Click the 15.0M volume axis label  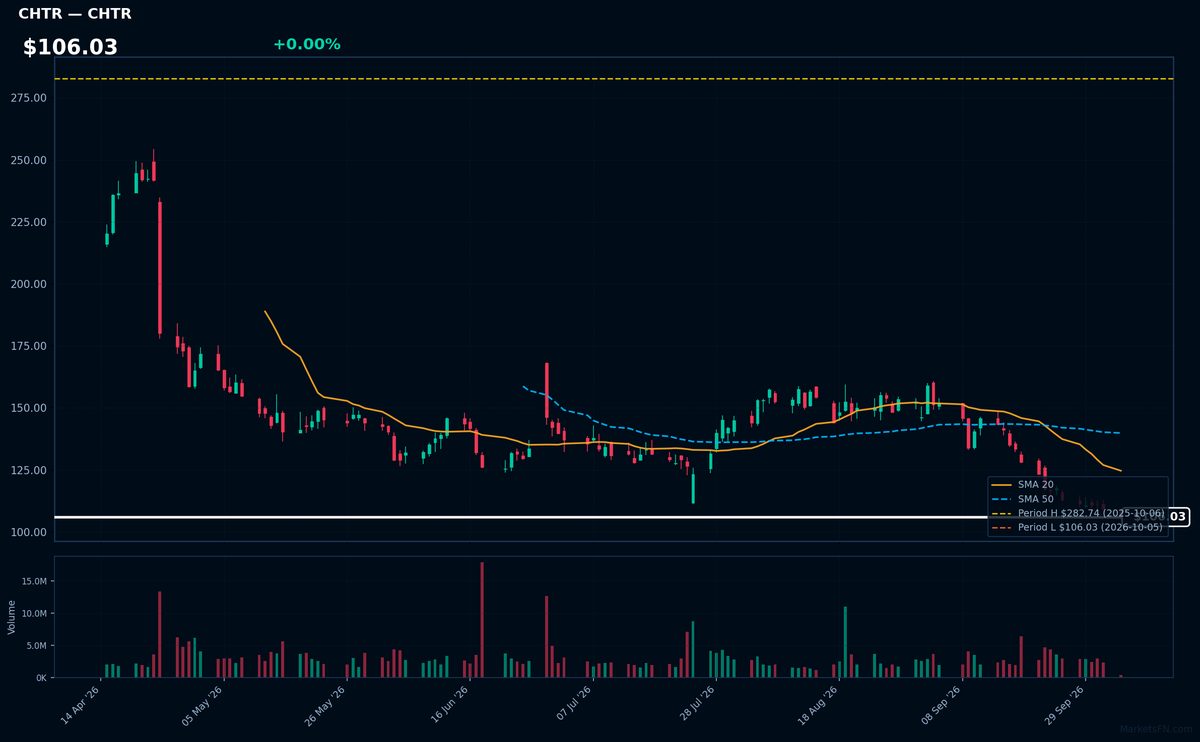coord(34,581)
